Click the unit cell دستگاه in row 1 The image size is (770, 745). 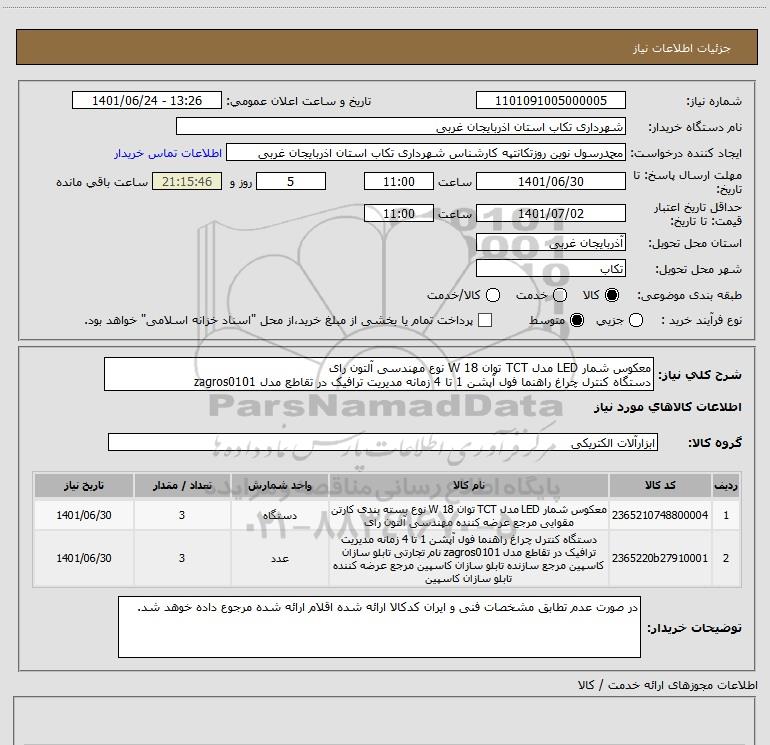[x=279, y=515]
